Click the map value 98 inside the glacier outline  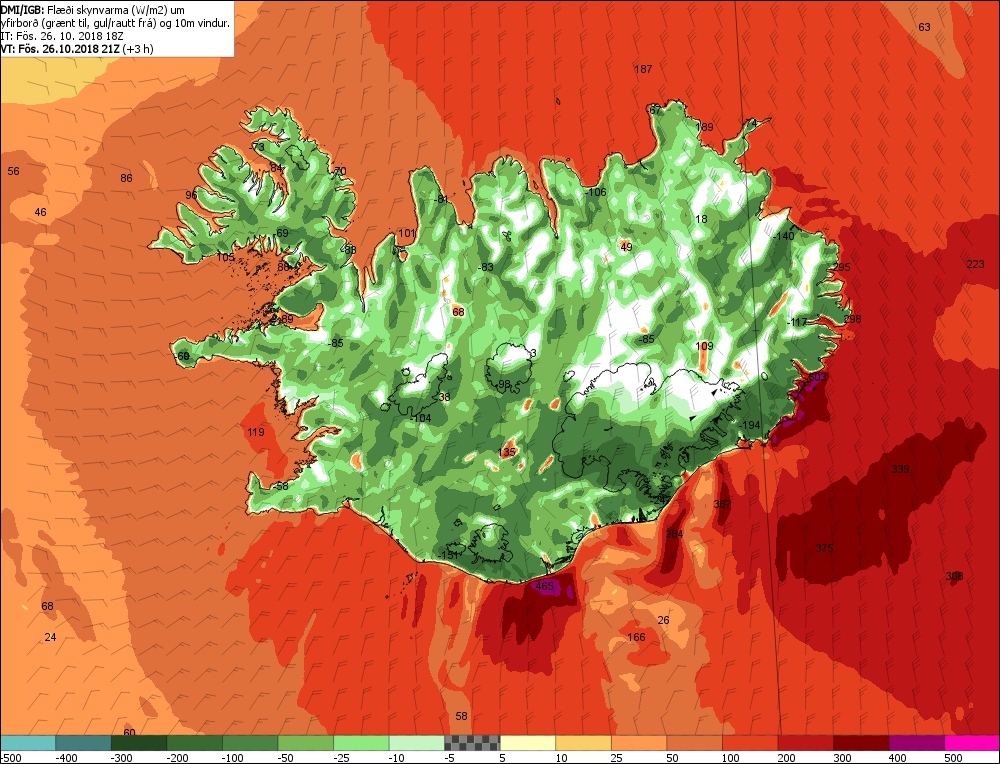tap(504, 383)
